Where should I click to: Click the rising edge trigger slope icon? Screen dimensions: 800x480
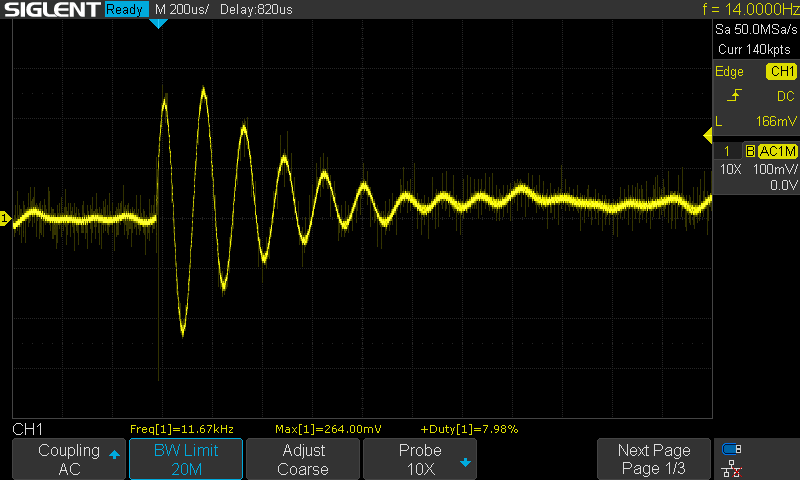pos(736,96)
